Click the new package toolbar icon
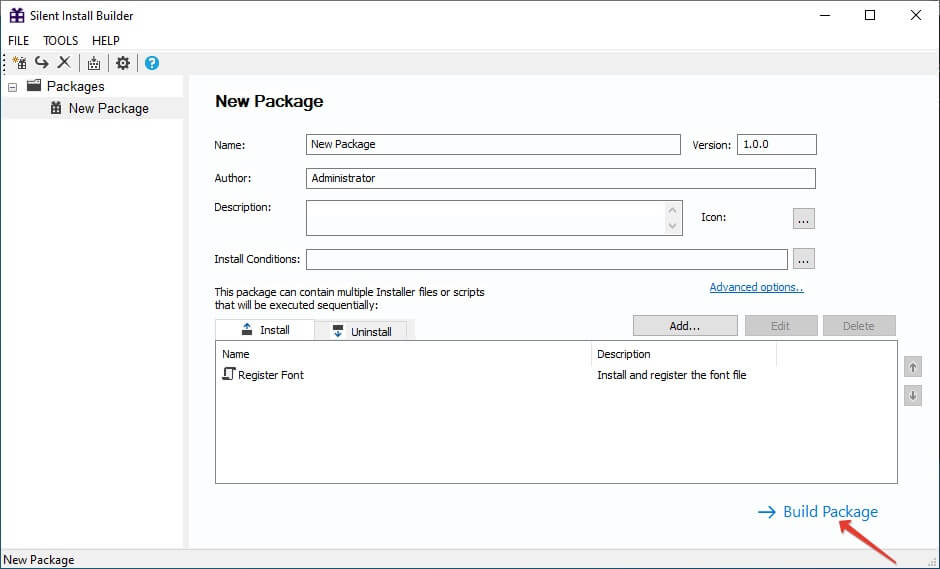 [x=19, y=62]
